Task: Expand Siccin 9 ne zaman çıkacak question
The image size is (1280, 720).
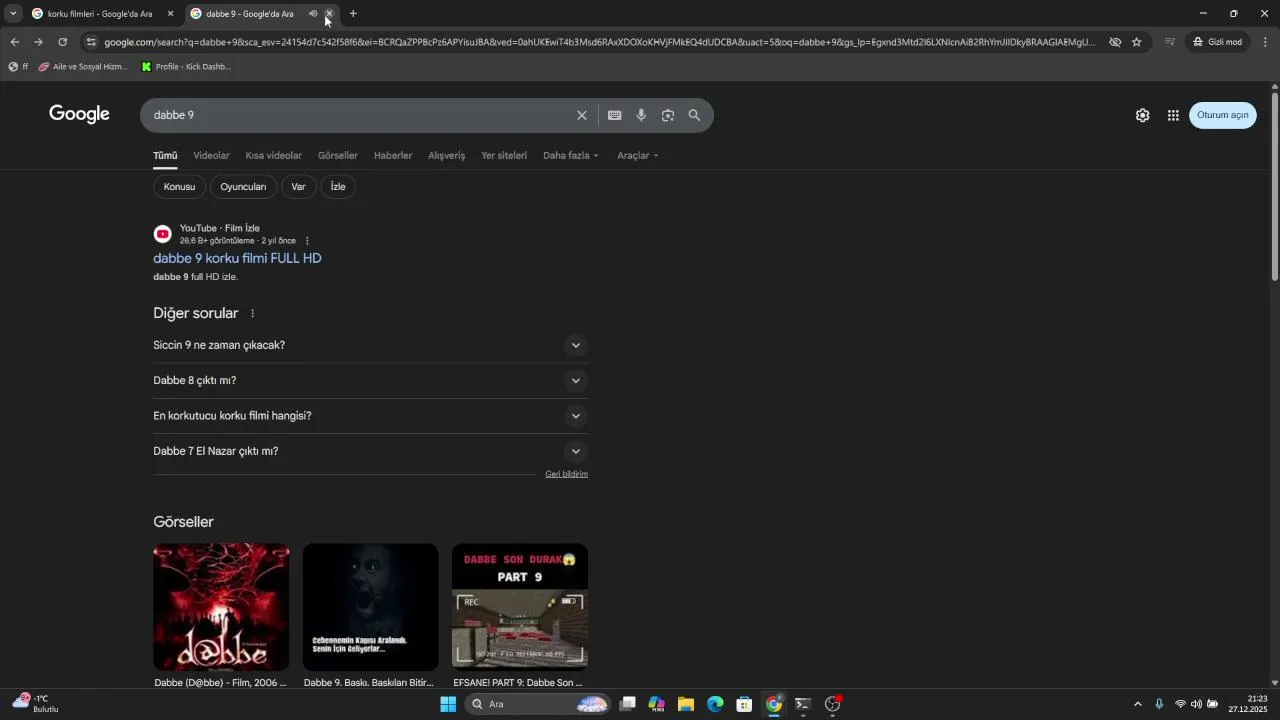Action: pyautogui.click(x=370, y=345)
